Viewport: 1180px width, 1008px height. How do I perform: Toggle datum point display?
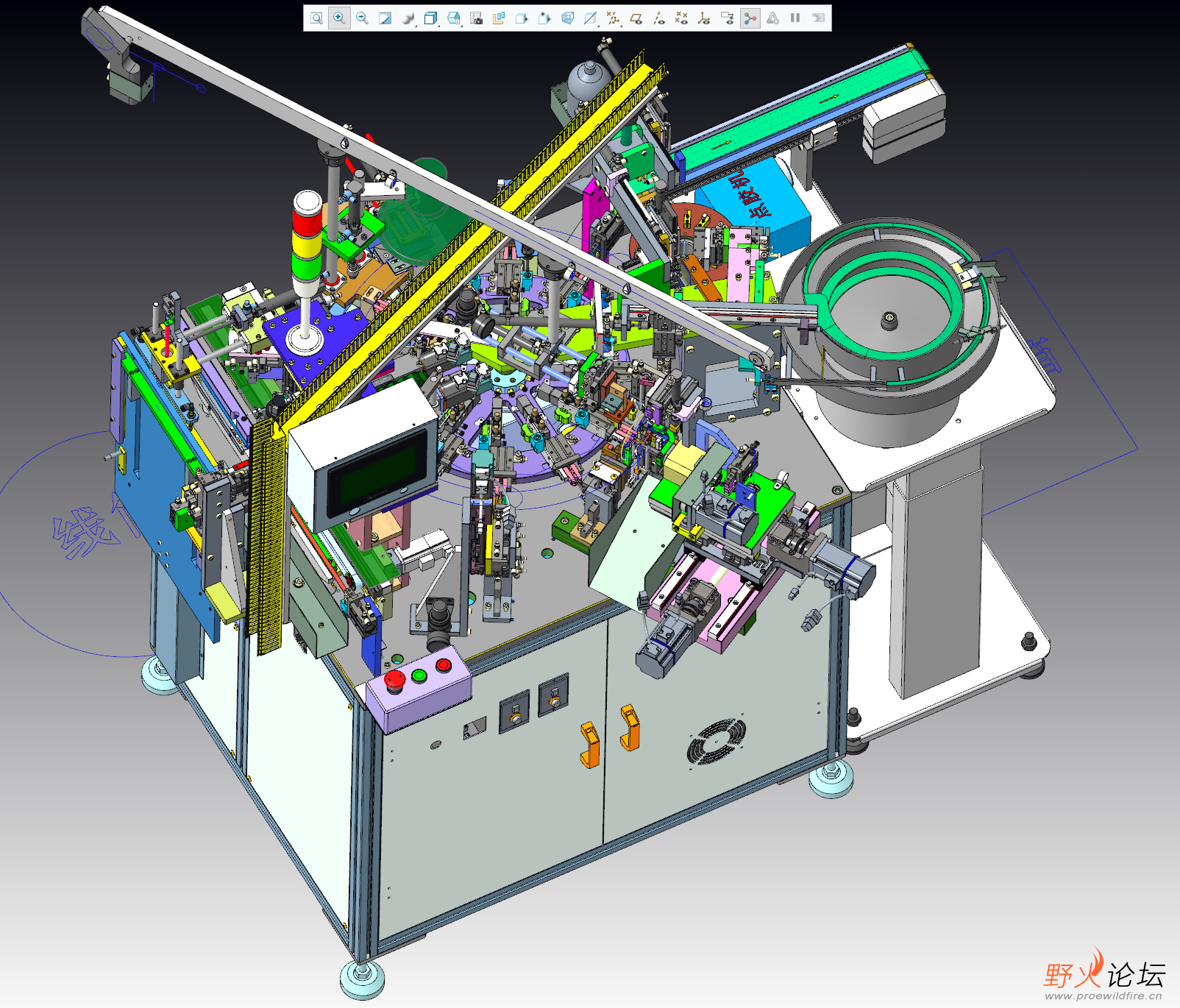click(682, 18)
